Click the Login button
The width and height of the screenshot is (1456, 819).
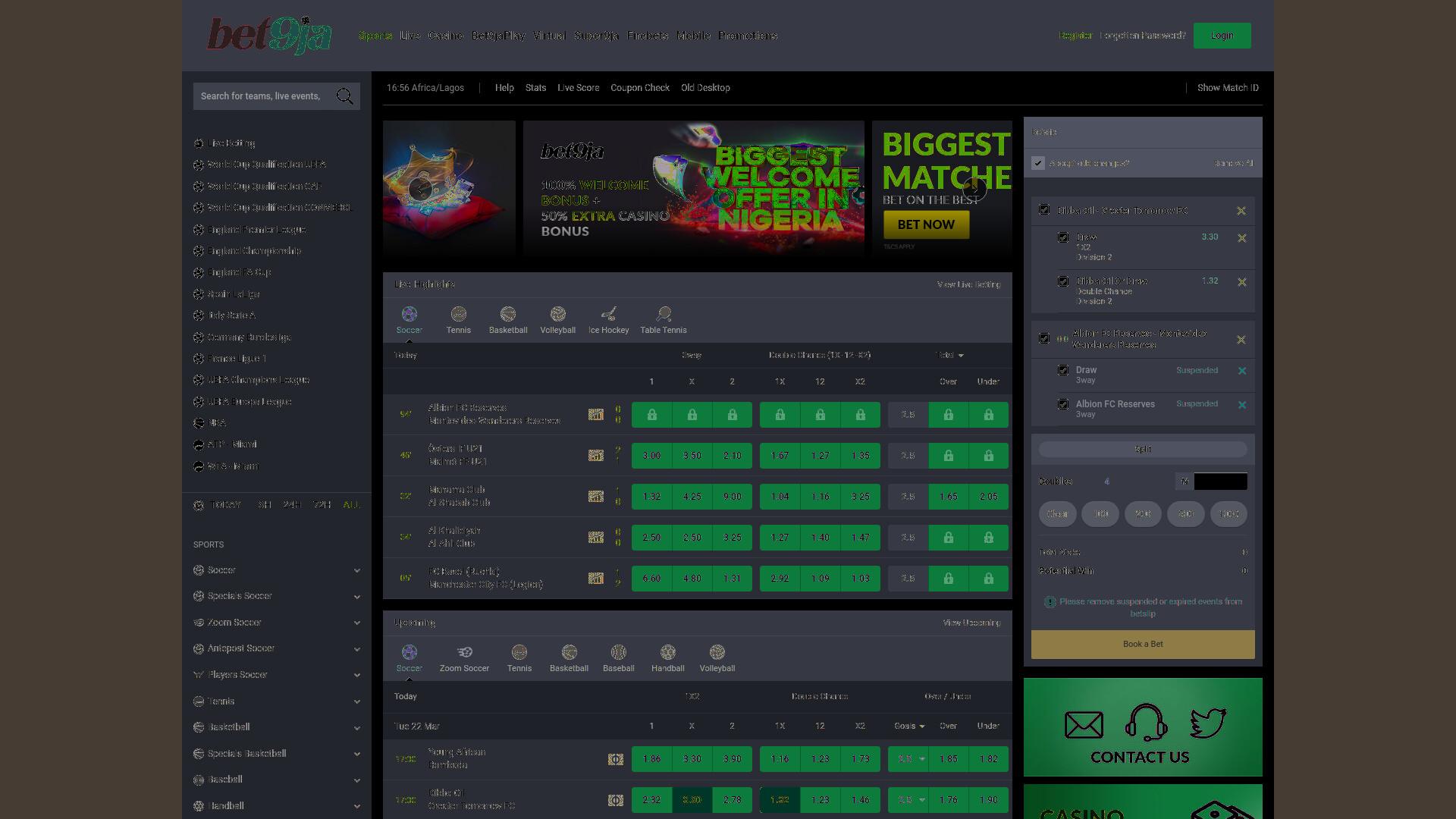click(x=1222, y=36)
